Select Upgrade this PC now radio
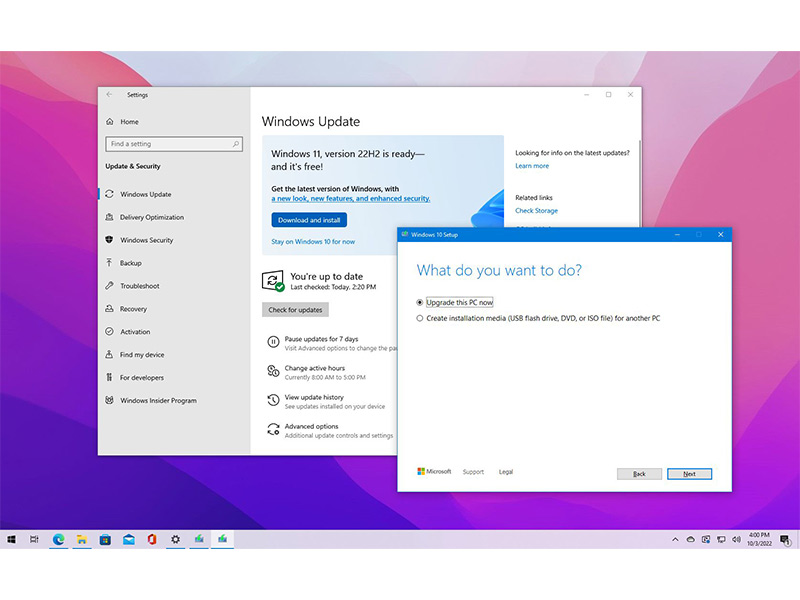 click(x=419, y=303)
